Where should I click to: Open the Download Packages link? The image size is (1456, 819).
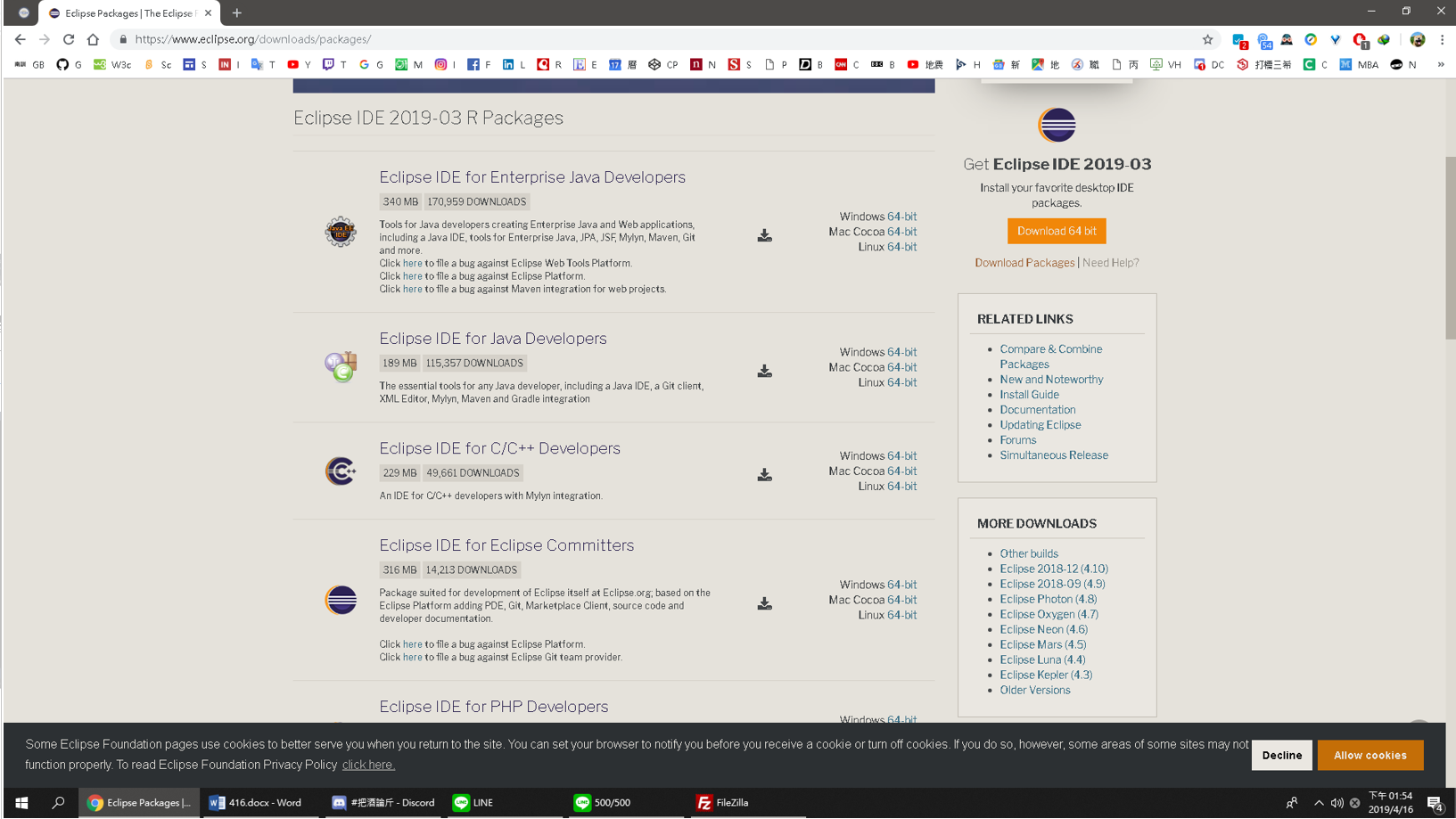pyautogui.click(x=1024, y=263)
